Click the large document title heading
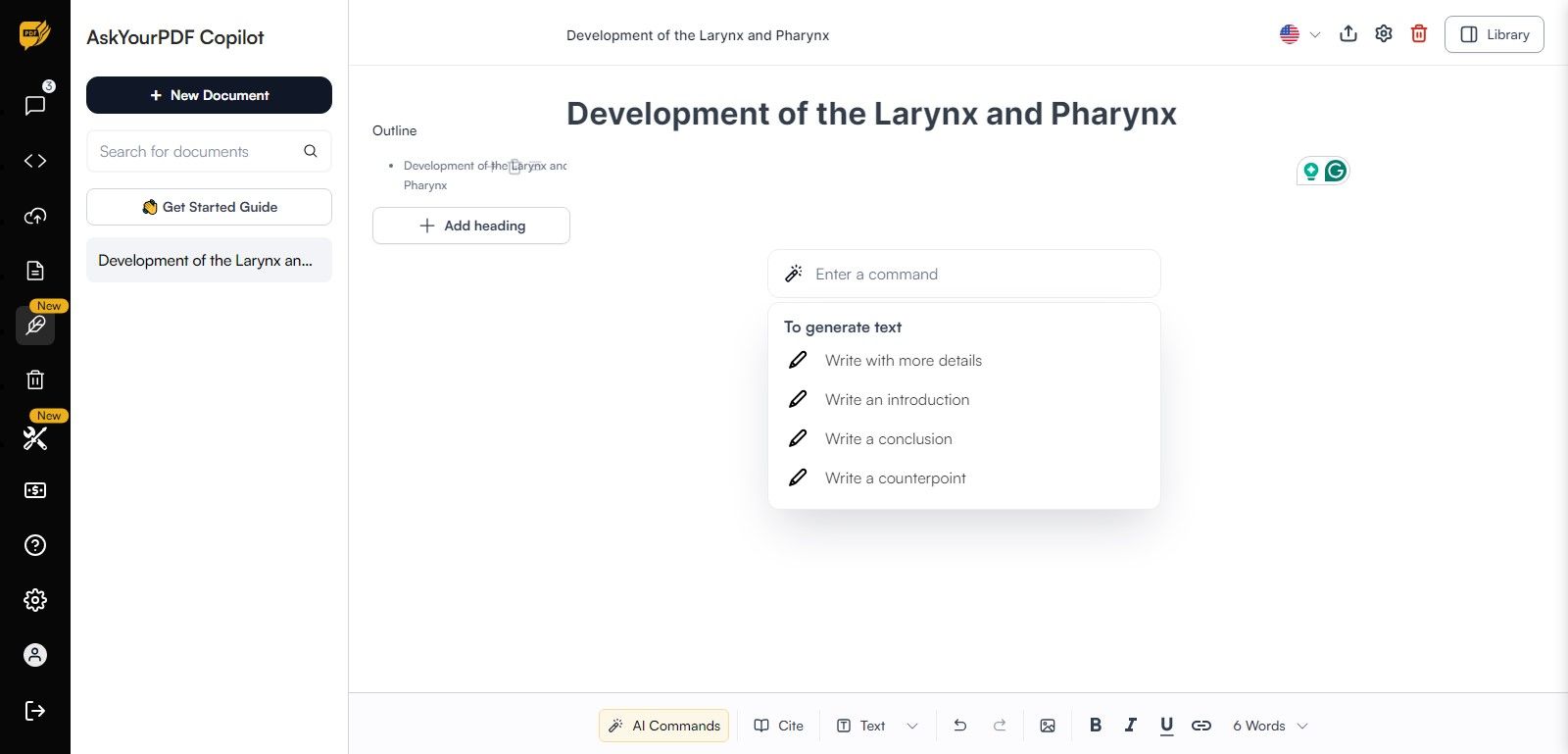Viewport: 1568px width, 754px height. [x=871, y=114]
